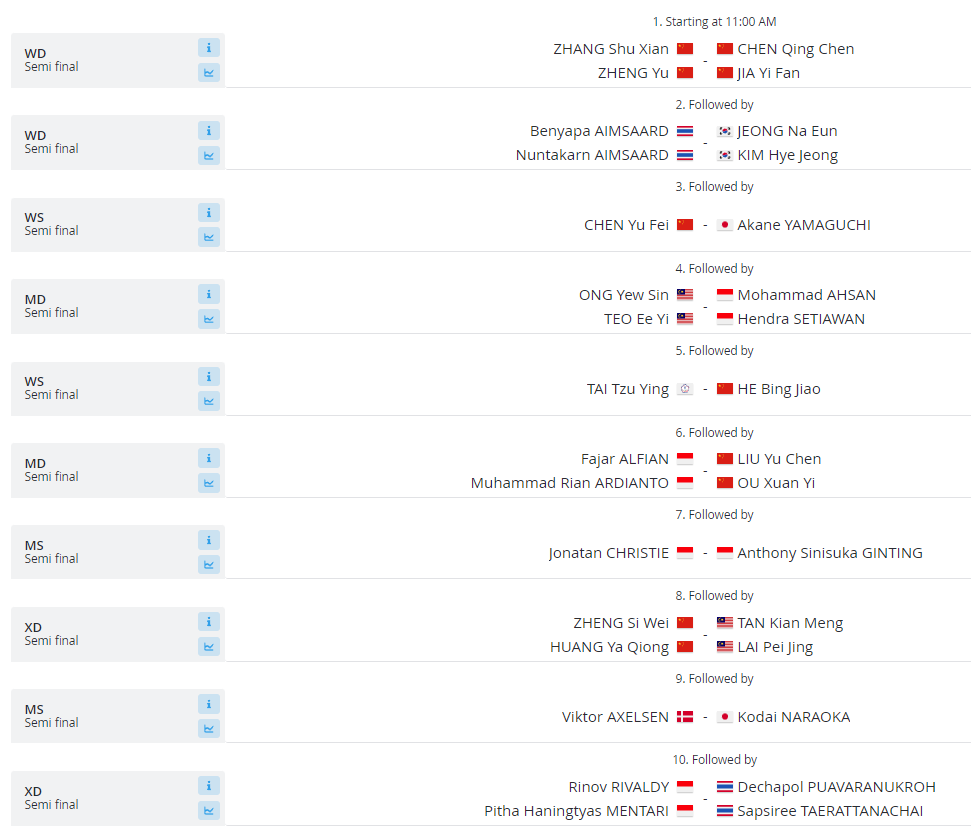The width and height of the screenshot is (971, 829).
Task: Click info icon for Tai Tzu Ying match
Action: pos(208,376)
